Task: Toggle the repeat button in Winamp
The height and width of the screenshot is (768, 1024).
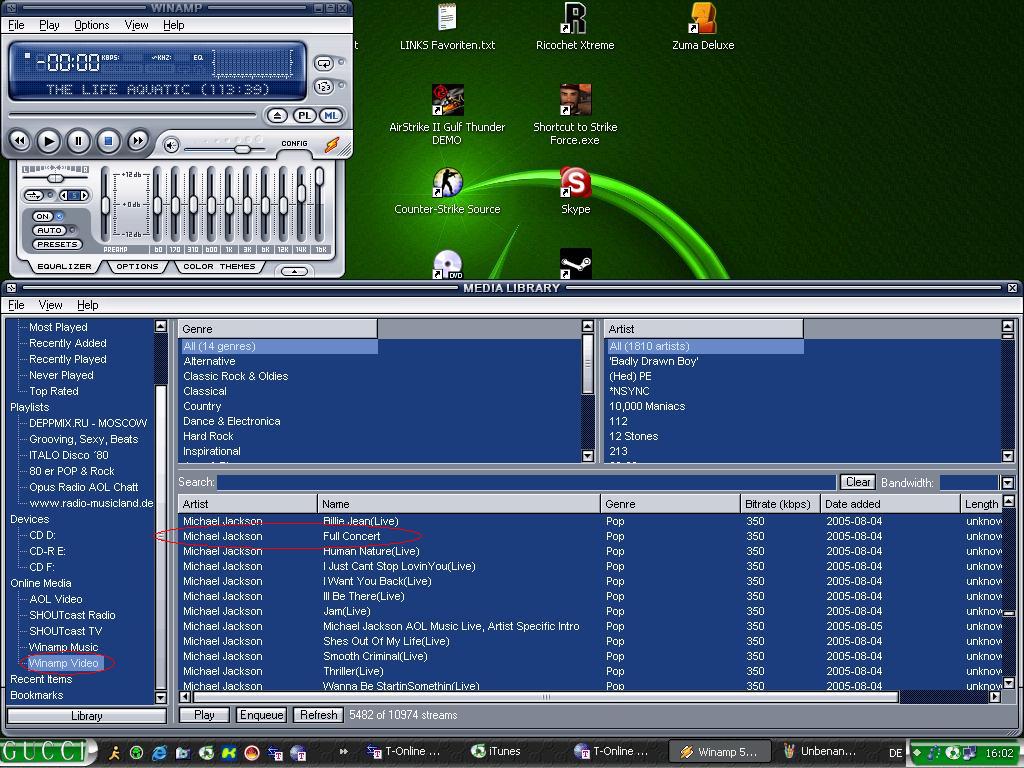Action: 324,63
